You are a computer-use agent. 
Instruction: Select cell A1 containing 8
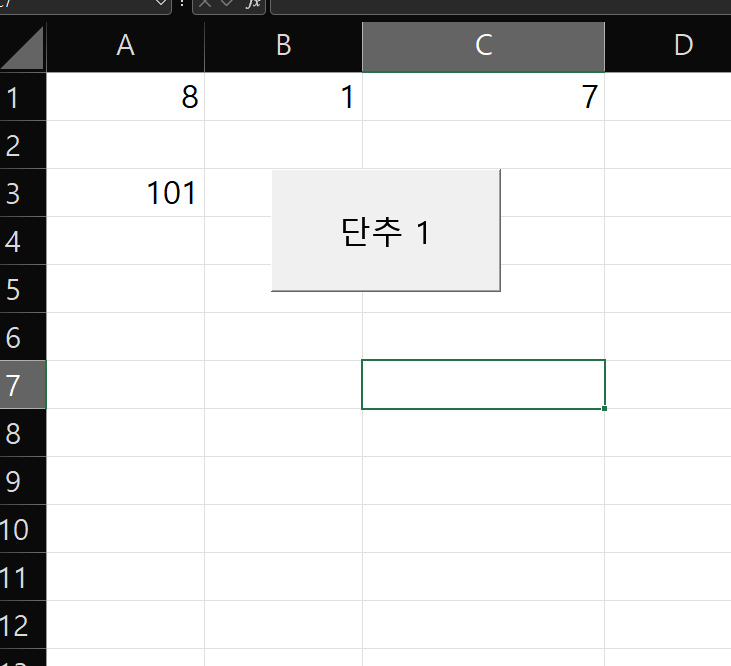(x=125, y=97)
